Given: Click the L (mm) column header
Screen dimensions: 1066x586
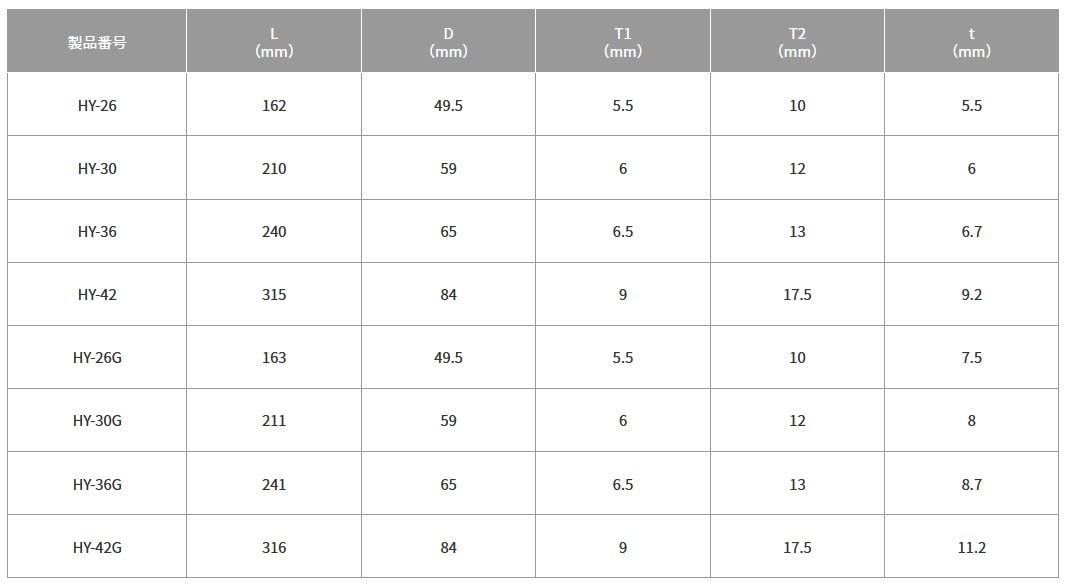Looking at the screenshot, I should [274, 43].
